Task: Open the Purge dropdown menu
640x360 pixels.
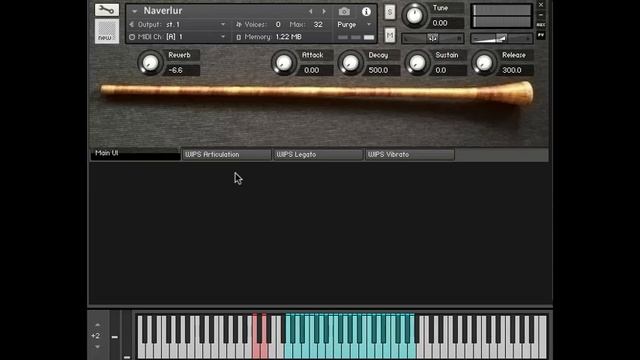Action: point(353,24)
